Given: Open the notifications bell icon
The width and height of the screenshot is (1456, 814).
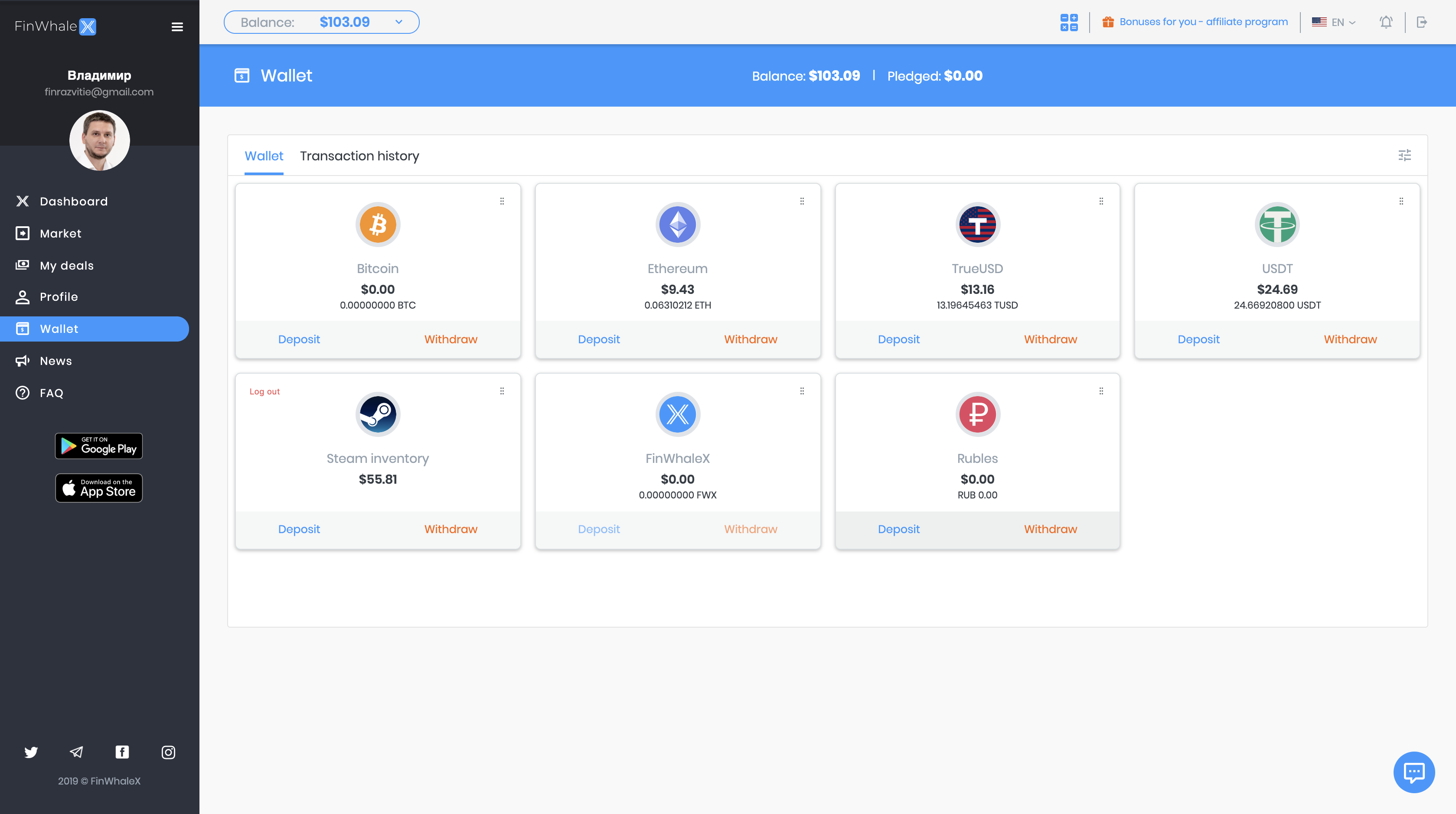Looking at the screenshot, I should pyautogui.click(x=1386, y=22).
